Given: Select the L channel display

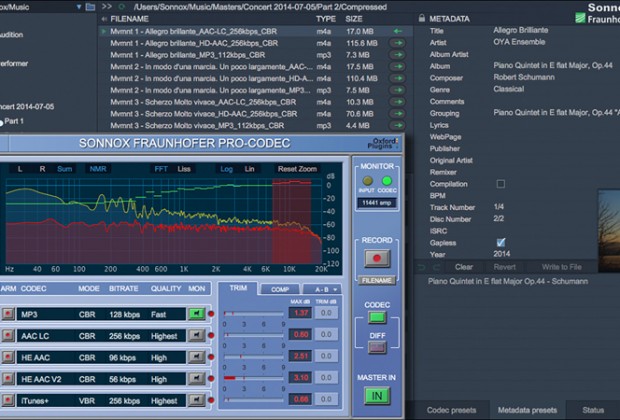Looking at the screenshot, I should point(20,169).
